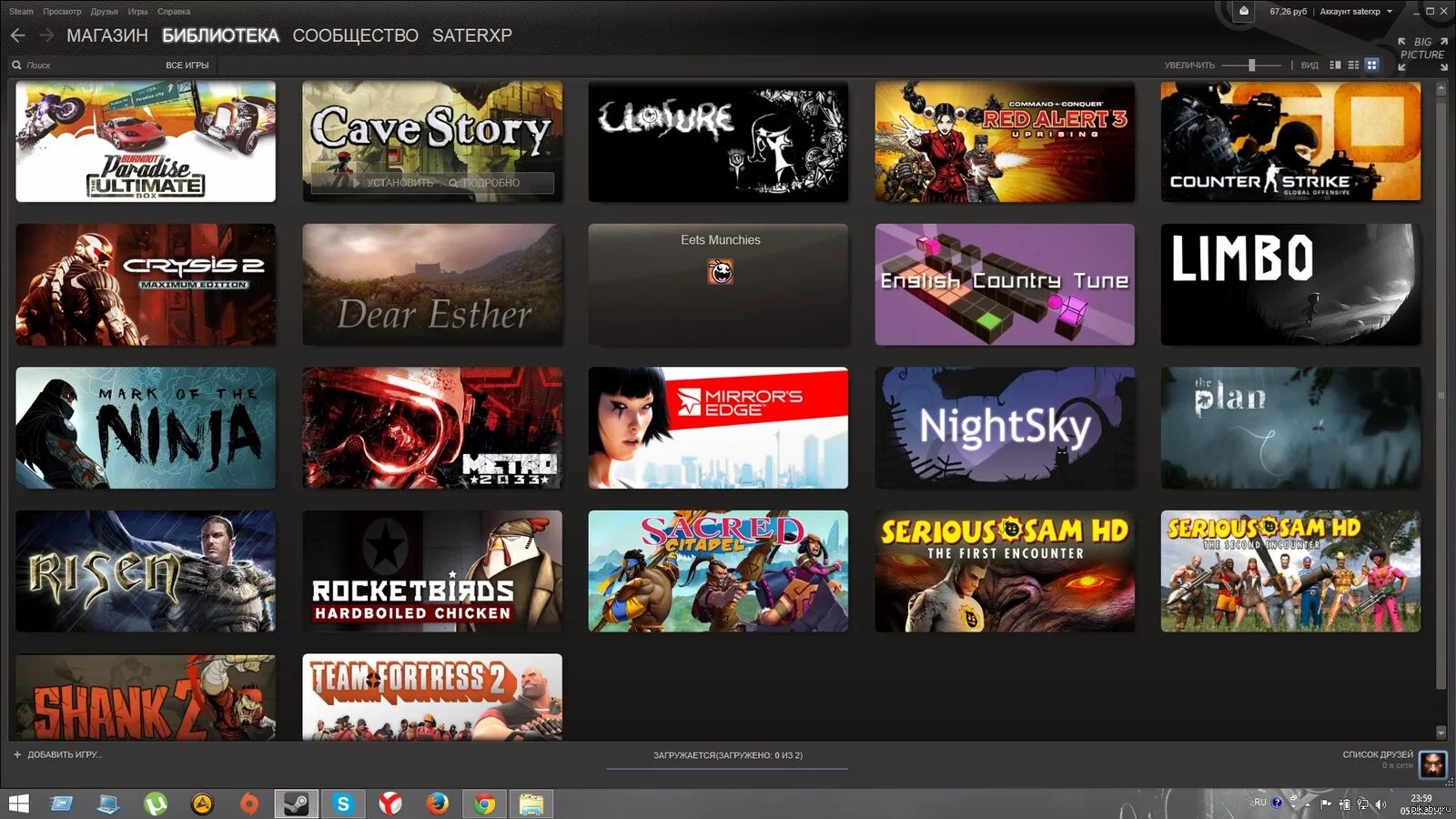
Task: Launch Firefox from the taskbar
Action: click(438, 804)
